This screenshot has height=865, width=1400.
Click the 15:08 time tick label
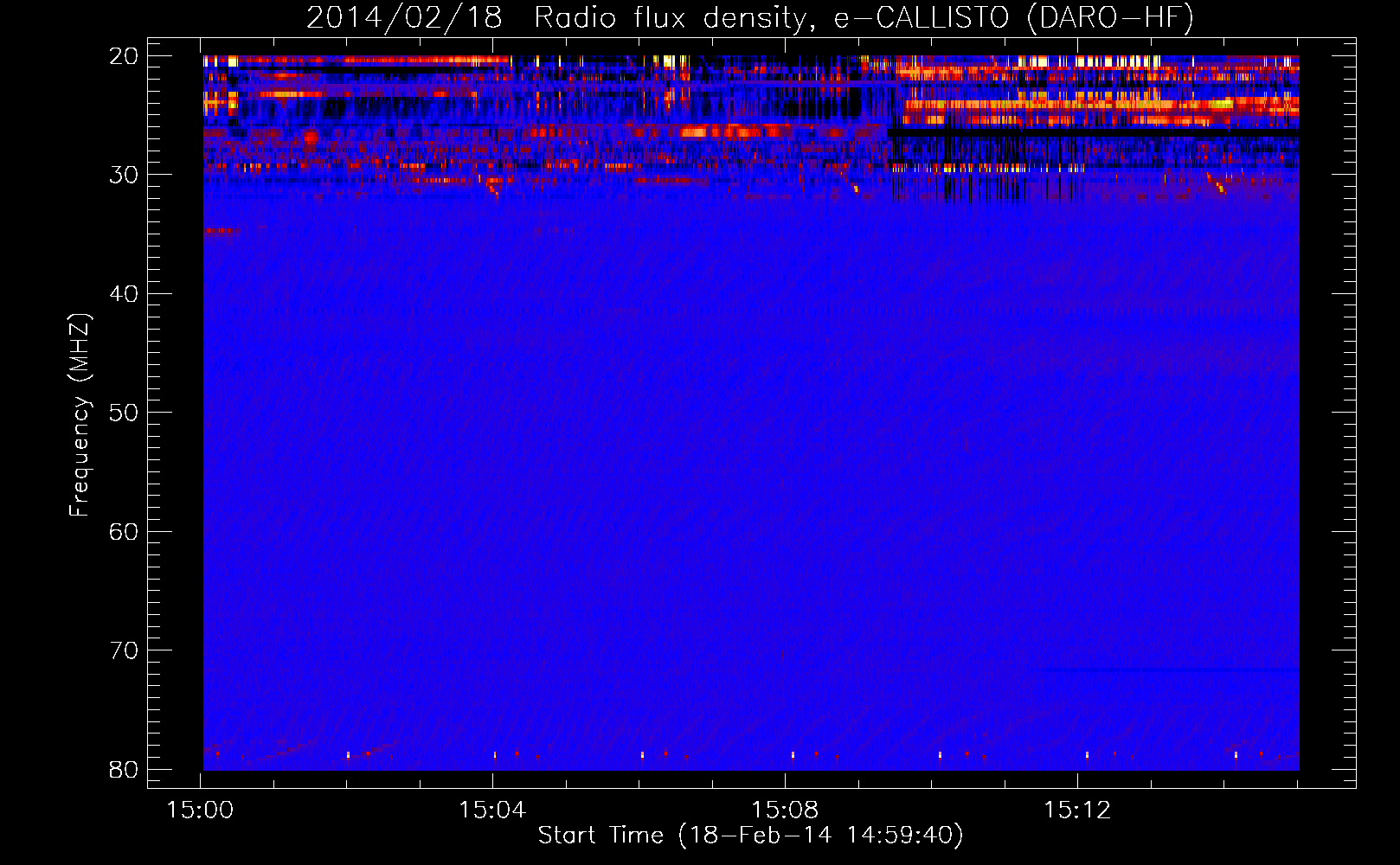click(785, 811)
